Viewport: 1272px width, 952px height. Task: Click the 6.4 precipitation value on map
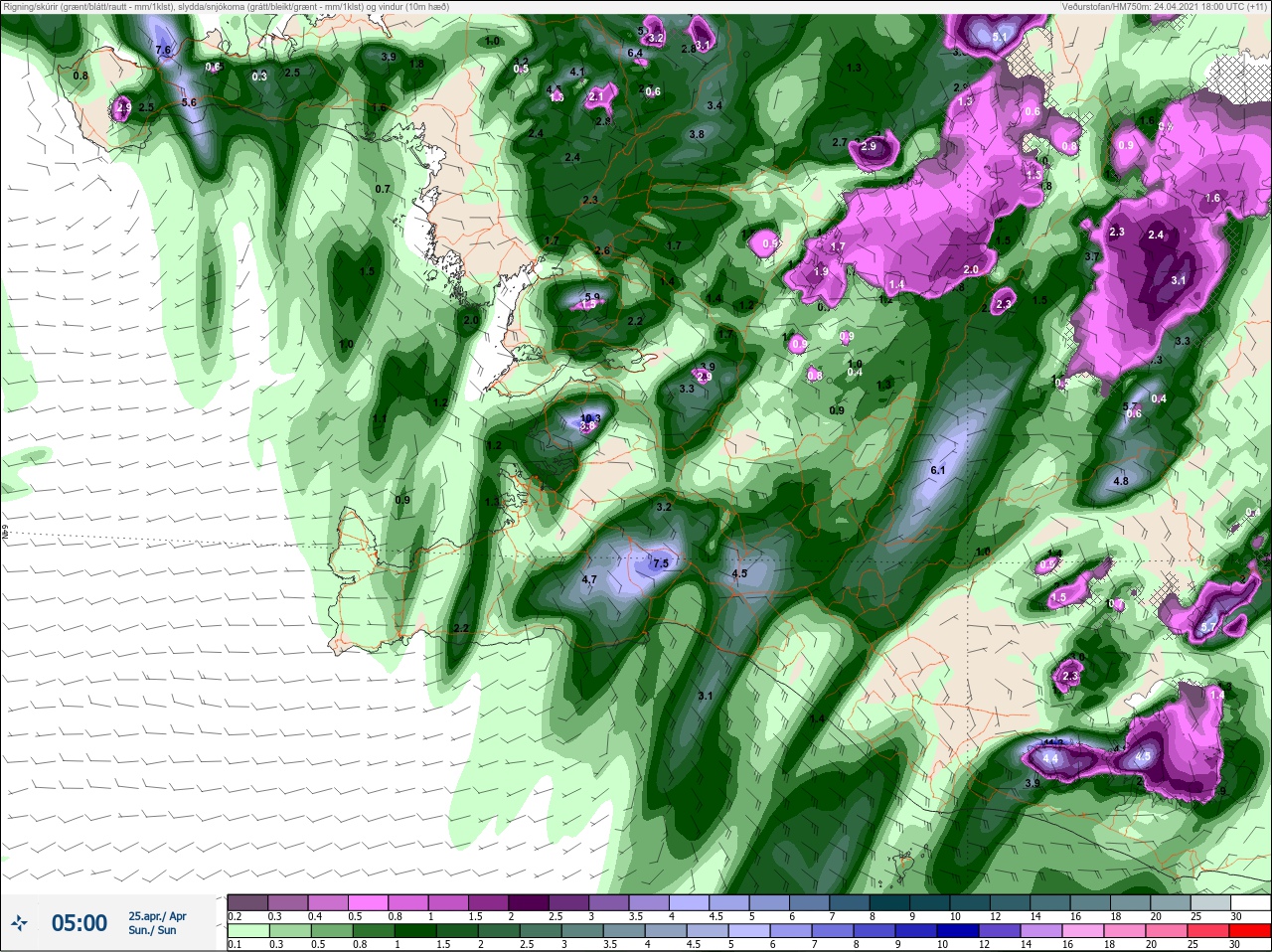coord(636,53)
